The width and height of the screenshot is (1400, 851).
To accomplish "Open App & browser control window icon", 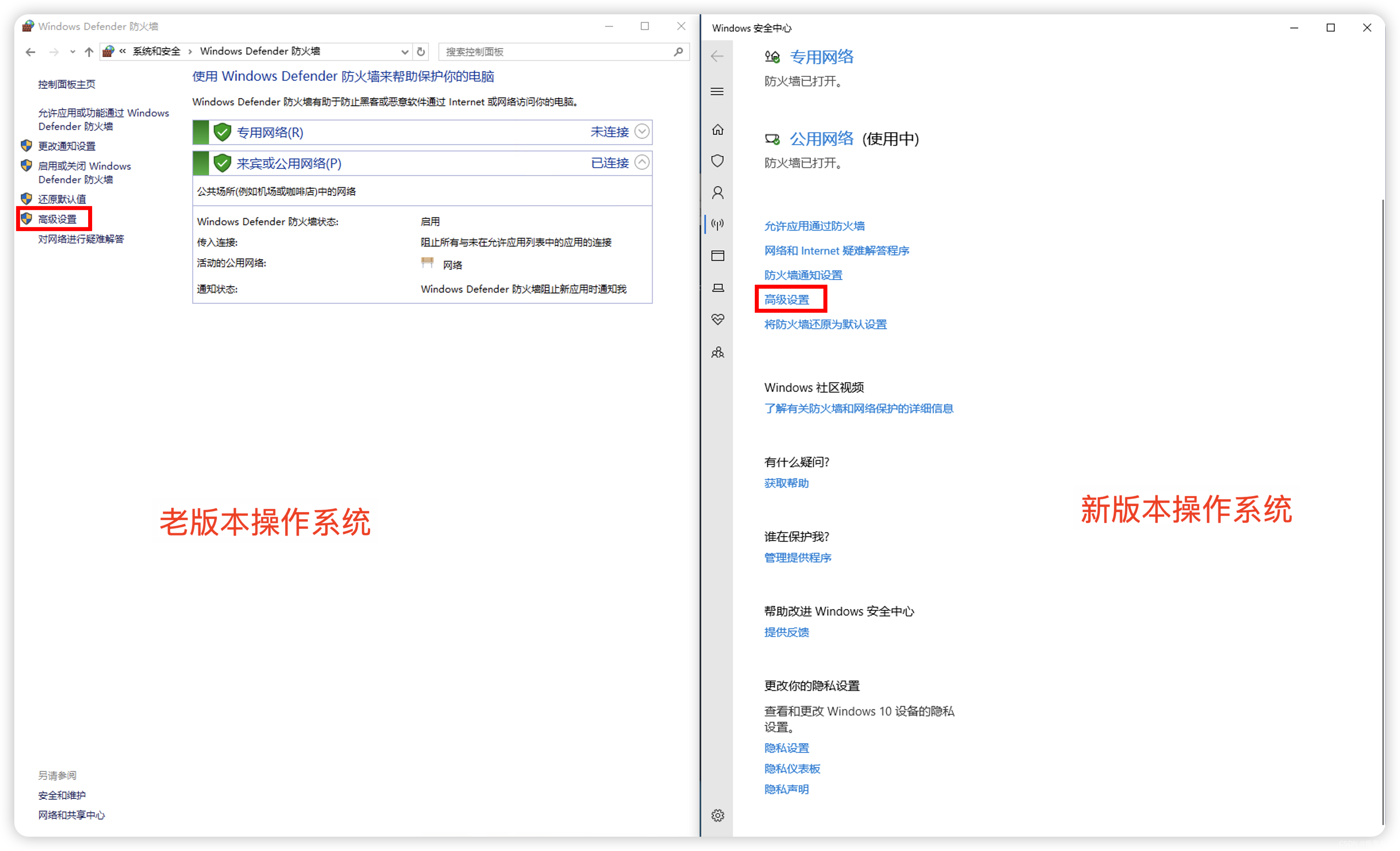I will (x=717, y=256).
